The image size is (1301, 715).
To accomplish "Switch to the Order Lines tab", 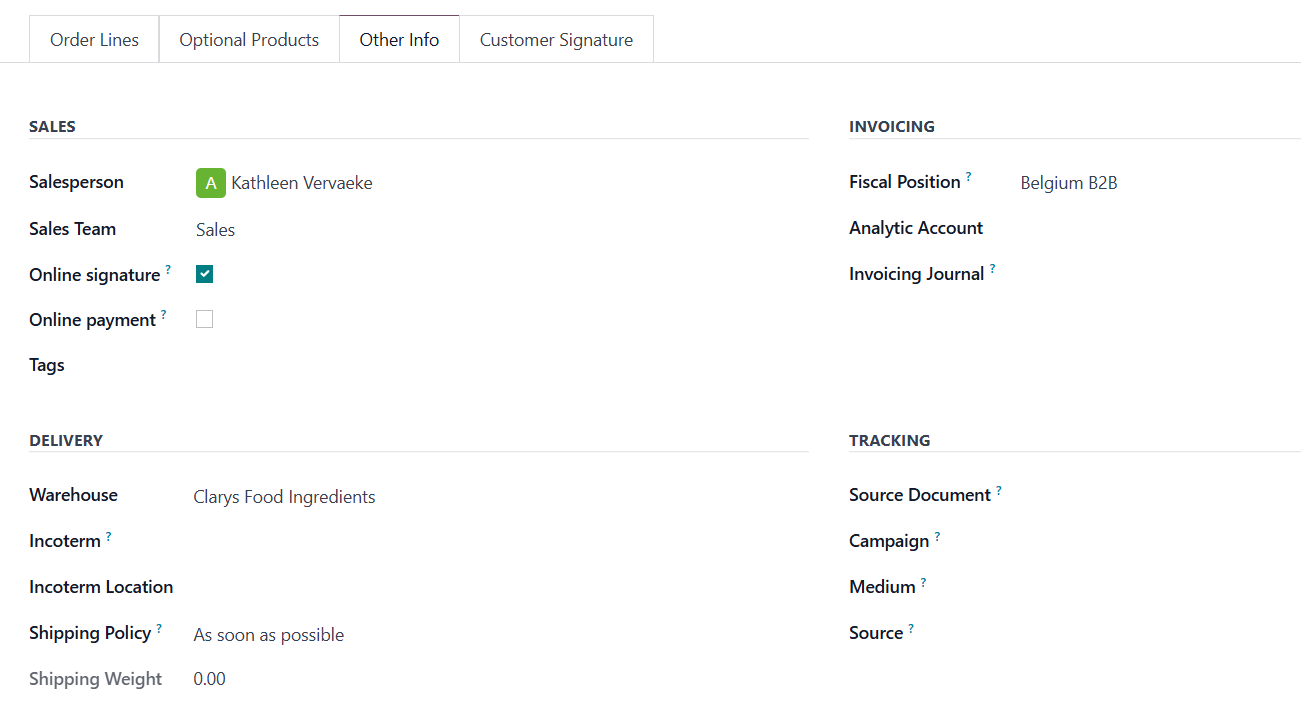I will click(x=94, y=40).
